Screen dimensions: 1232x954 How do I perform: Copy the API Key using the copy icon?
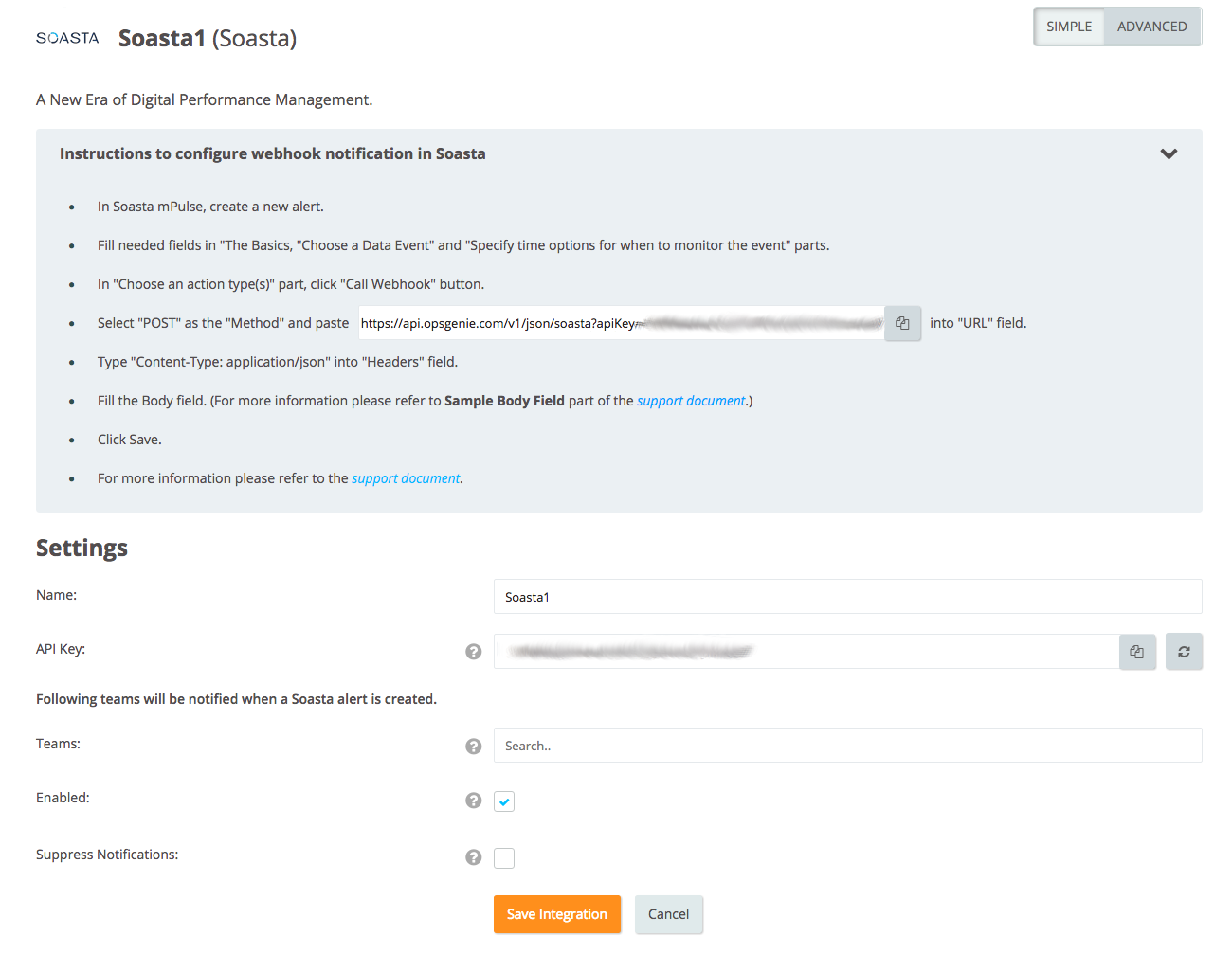point(1137,652)
